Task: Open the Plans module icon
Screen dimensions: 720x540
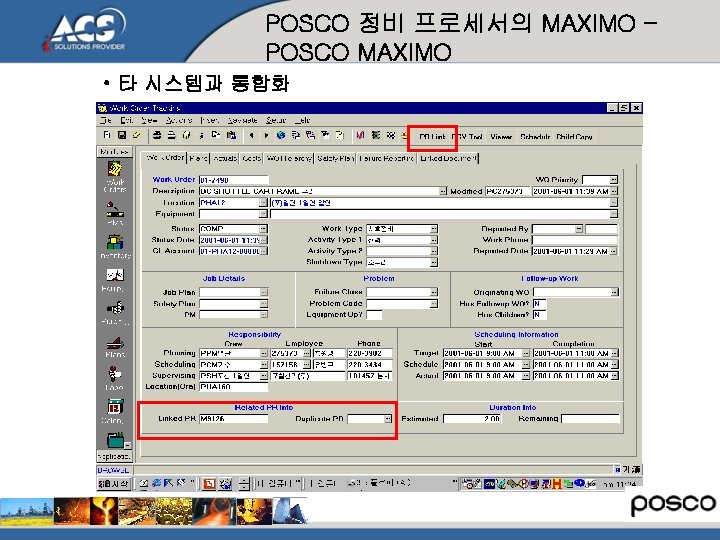Action: pyautogui.click(x=115, y=343)
